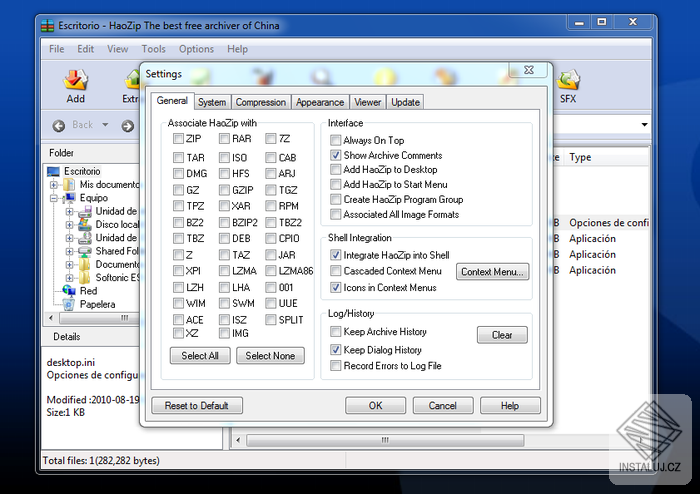Switch to the Update tab
The image size is (700, 494).
pos(405,102)
